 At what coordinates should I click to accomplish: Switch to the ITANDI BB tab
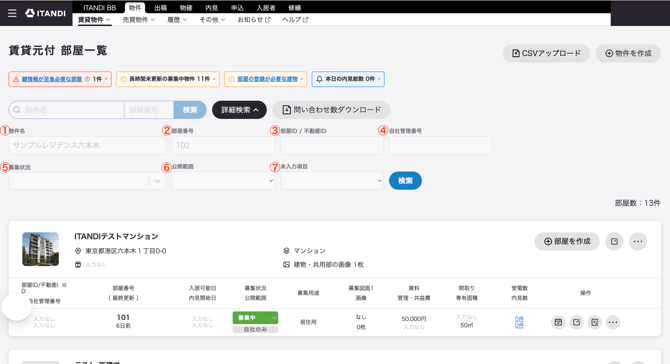[99, 8]
